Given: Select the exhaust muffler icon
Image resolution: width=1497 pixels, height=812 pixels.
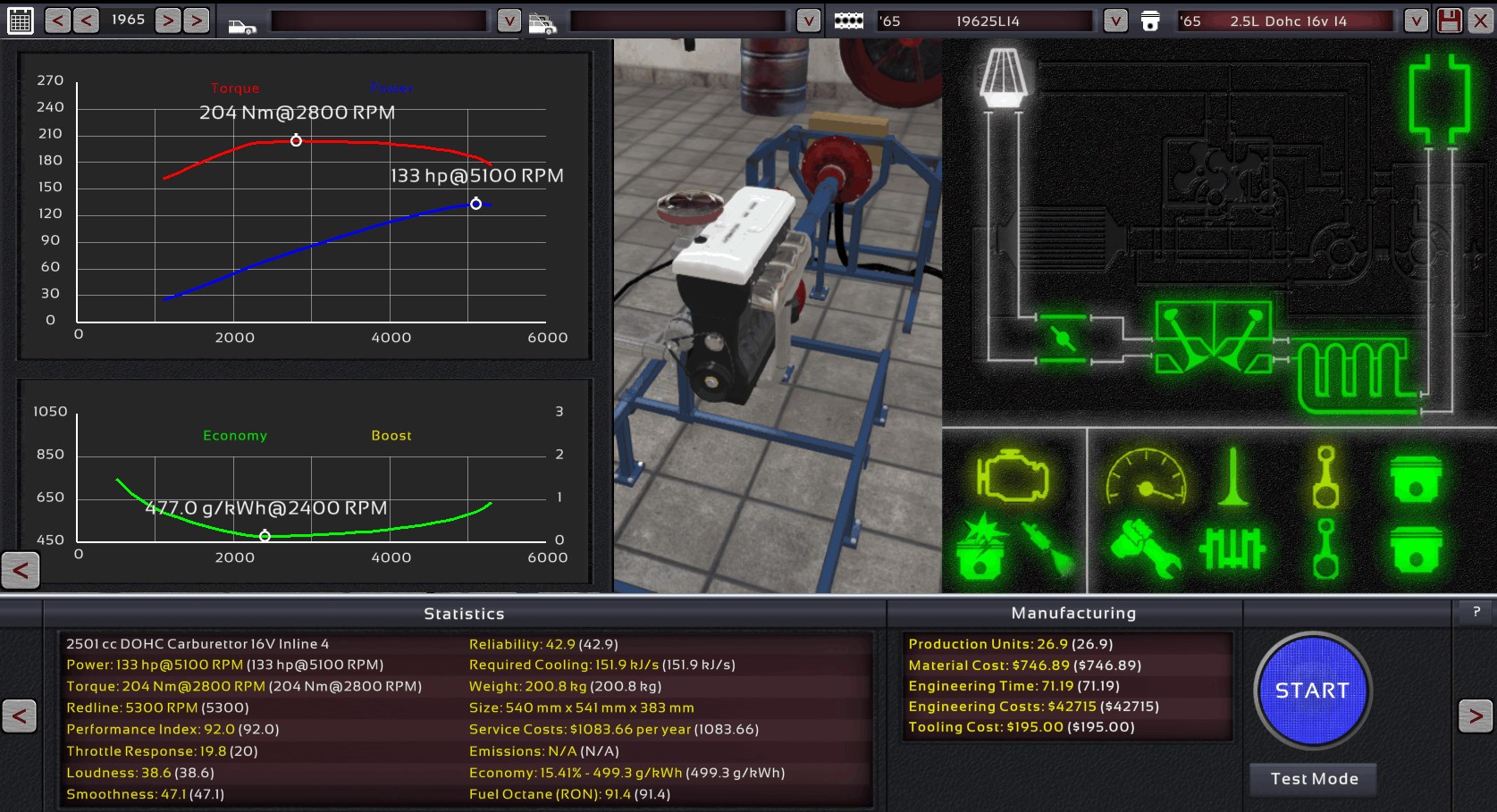Looking at the screenshot, I should pyautogui.click(x=1439, y=98).
